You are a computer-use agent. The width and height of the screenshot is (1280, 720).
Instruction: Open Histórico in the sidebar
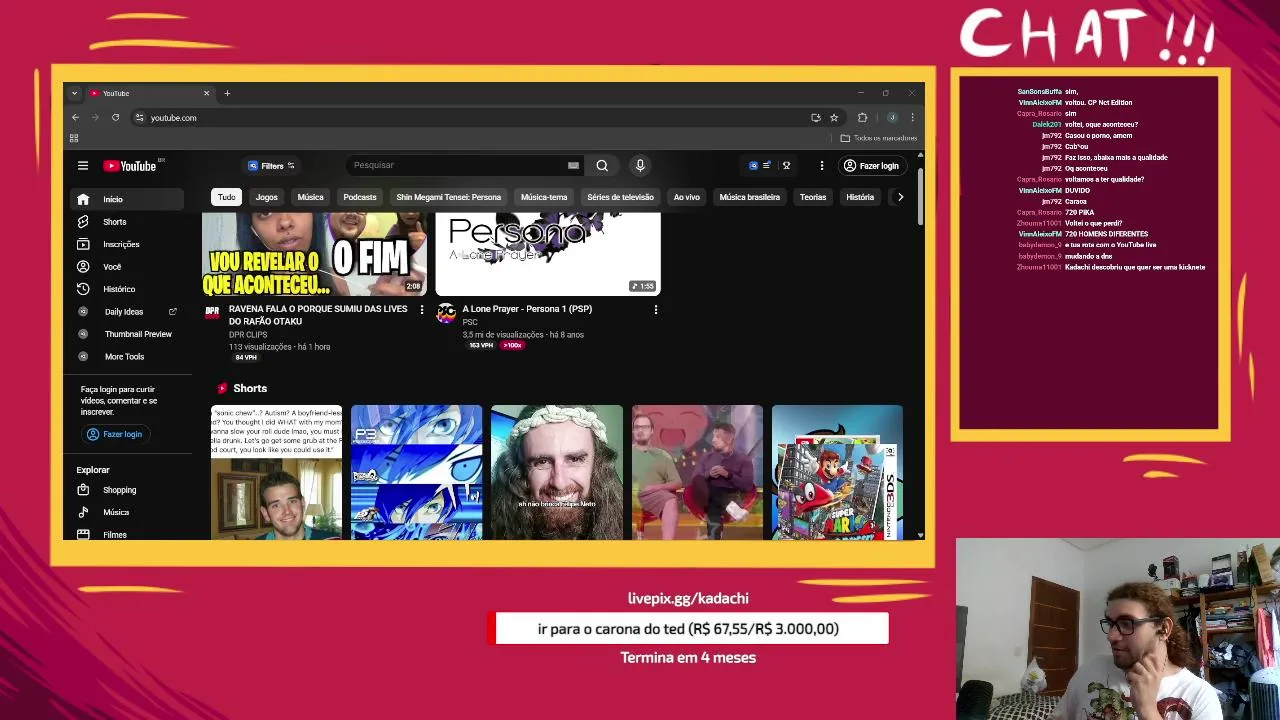pos(128,289)
